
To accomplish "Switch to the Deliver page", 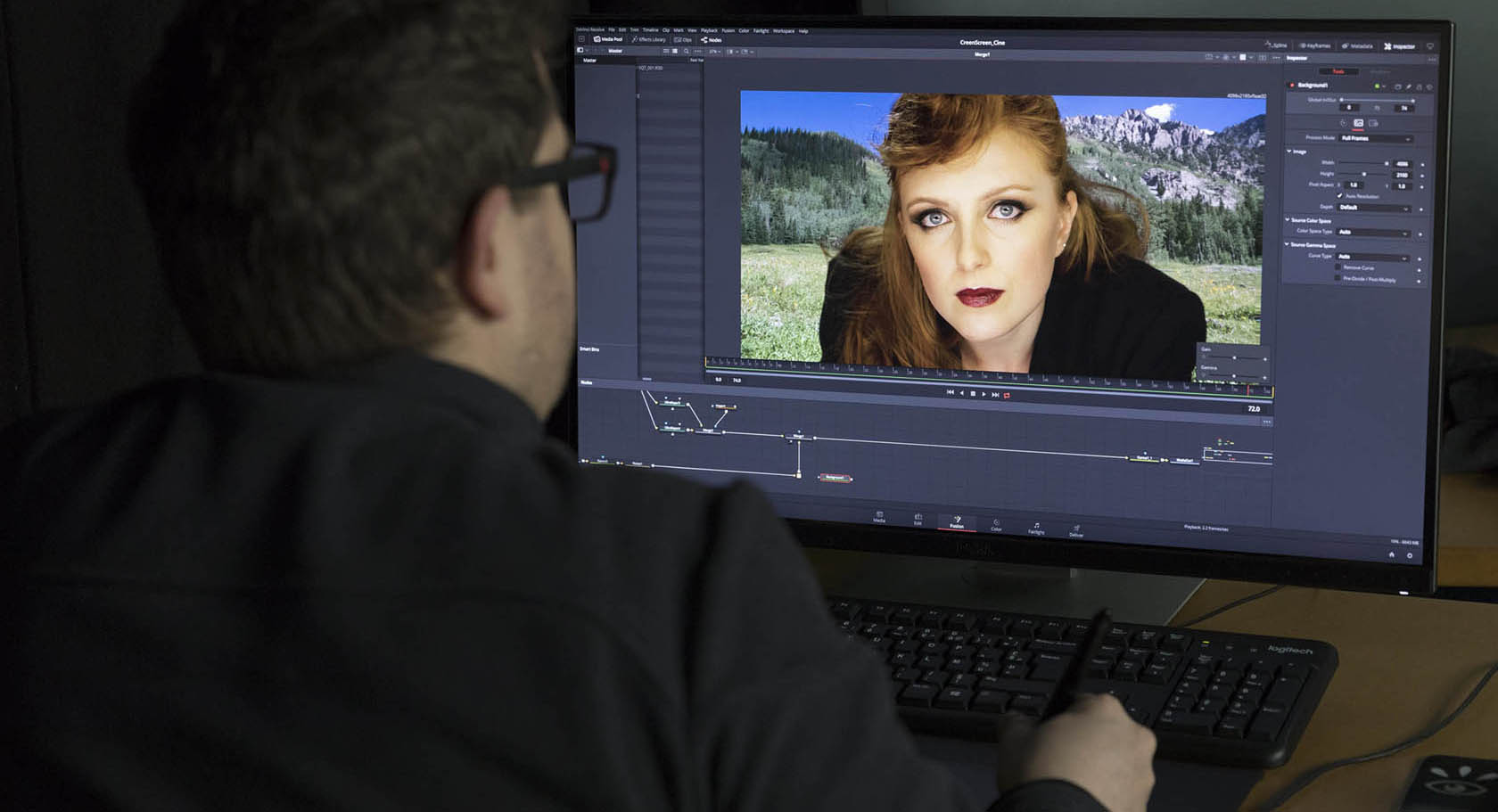I will coord(1076,531).
